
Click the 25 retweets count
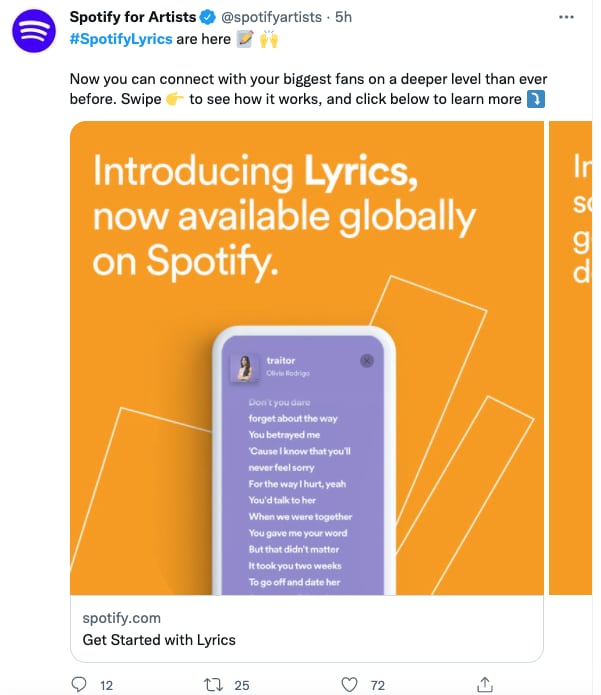[241, 684]
